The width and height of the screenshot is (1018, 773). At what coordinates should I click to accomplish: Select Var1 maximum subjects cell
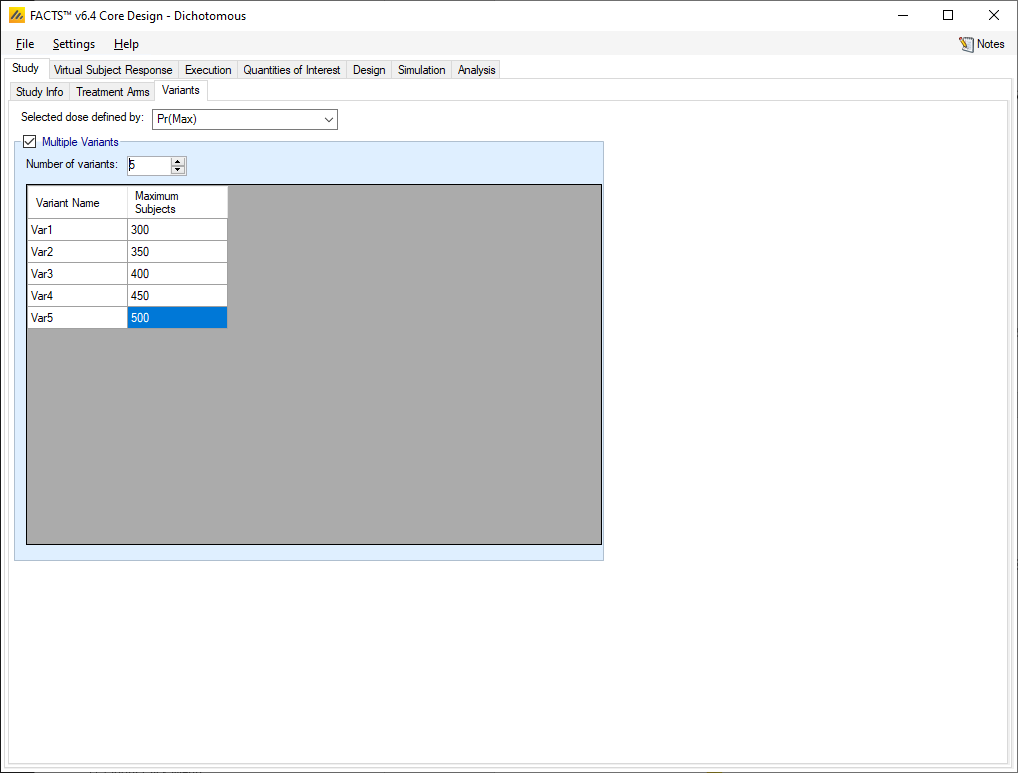(x=177, y=230)
